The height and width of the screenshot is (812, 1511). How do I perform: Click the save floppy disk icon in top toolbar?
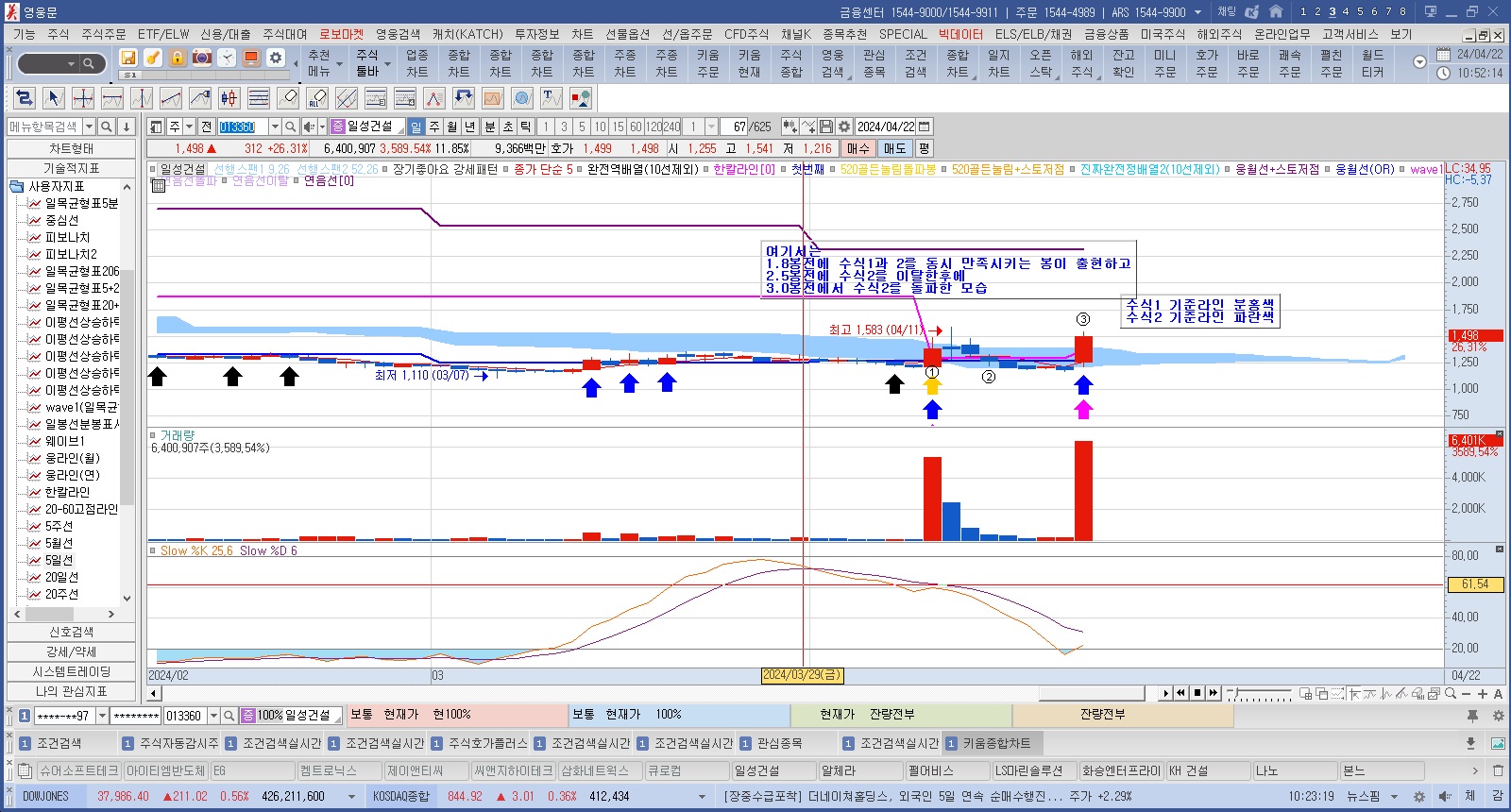coord(128,58)
